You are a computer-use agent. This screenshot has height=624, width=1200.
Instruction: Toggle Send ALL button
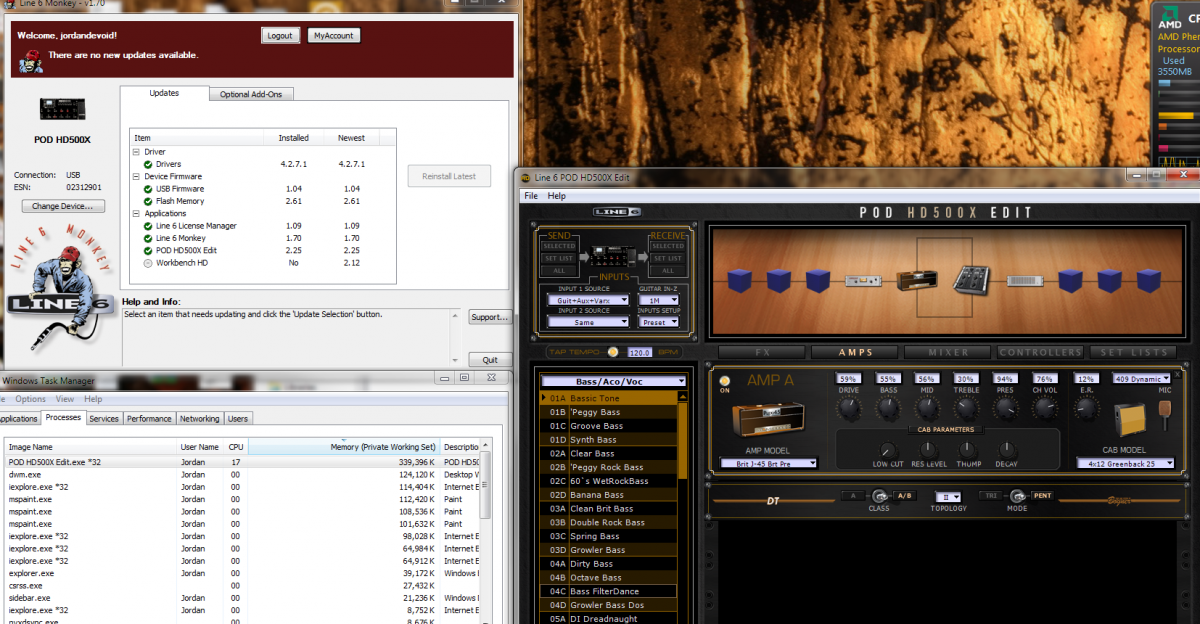(x=559, y=270)
